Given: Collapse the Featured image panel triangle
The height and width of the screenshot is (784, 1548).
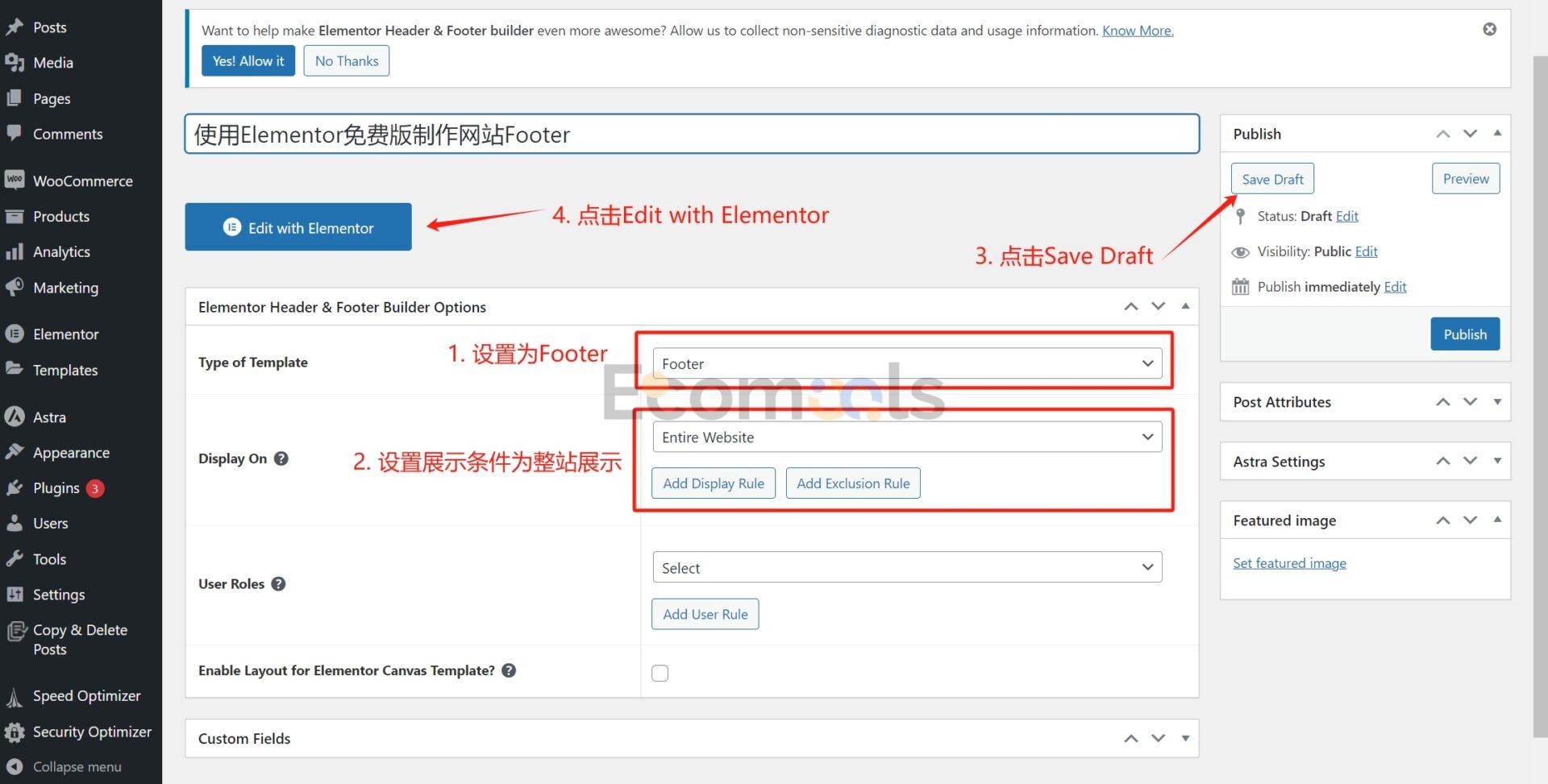Looking at the screenshot, I should pyautogui.click(x=1497, y=520).
